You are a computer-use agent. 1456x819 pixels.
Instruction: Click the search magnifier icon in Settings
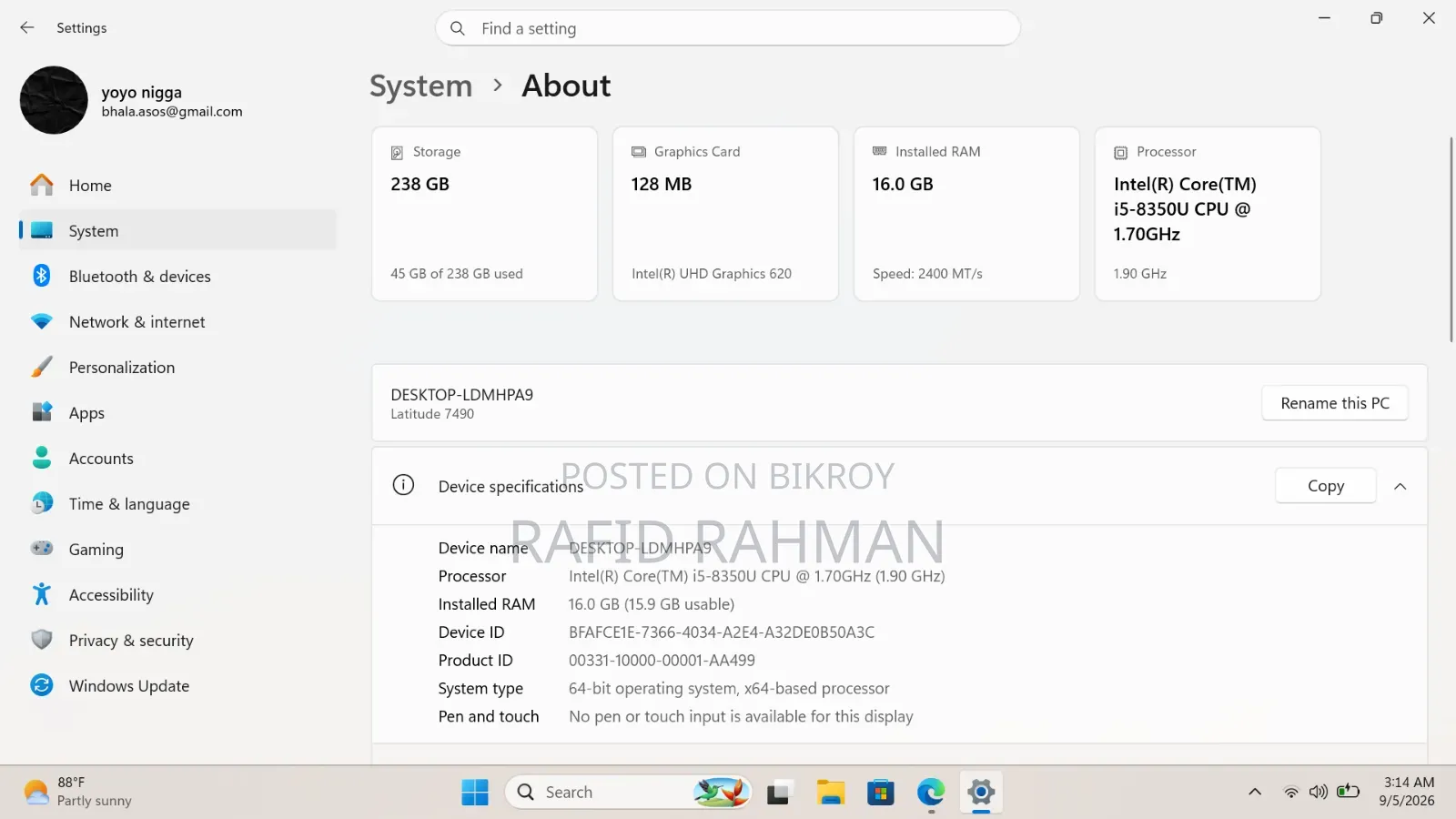[x=458, y=28]
